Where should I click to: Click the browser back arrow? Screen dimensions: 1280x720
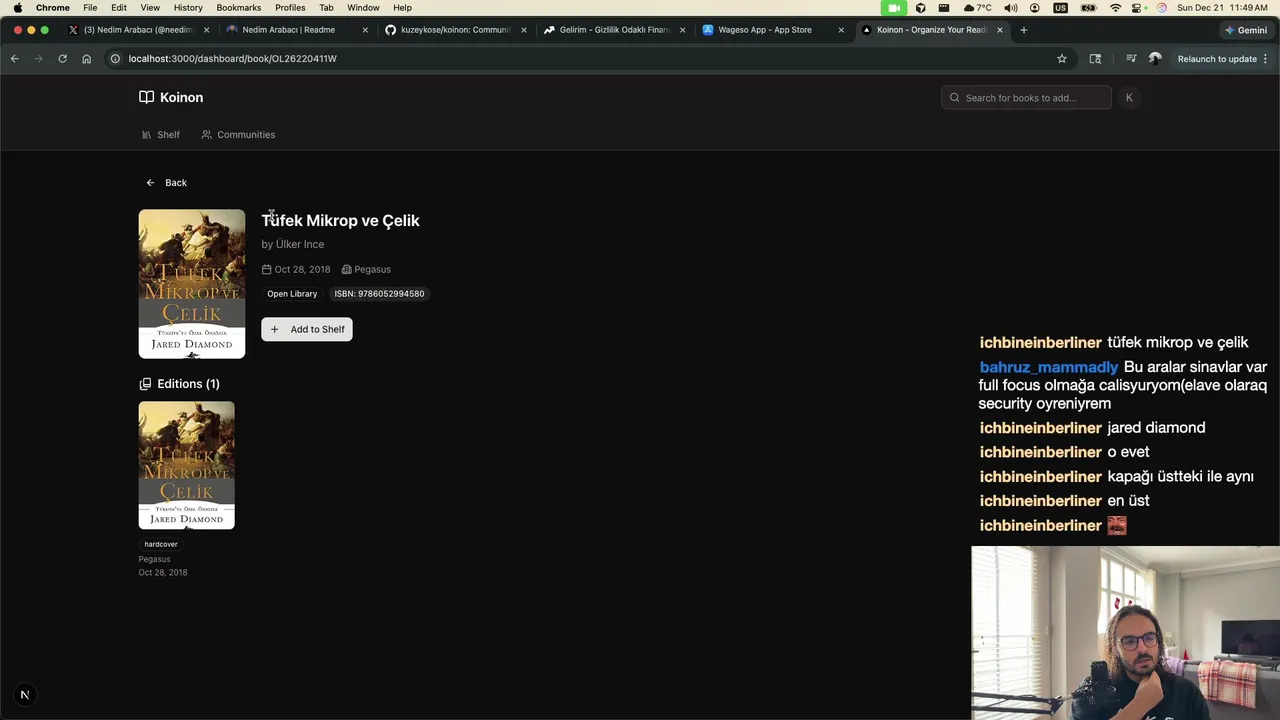[x=15, y=58]
